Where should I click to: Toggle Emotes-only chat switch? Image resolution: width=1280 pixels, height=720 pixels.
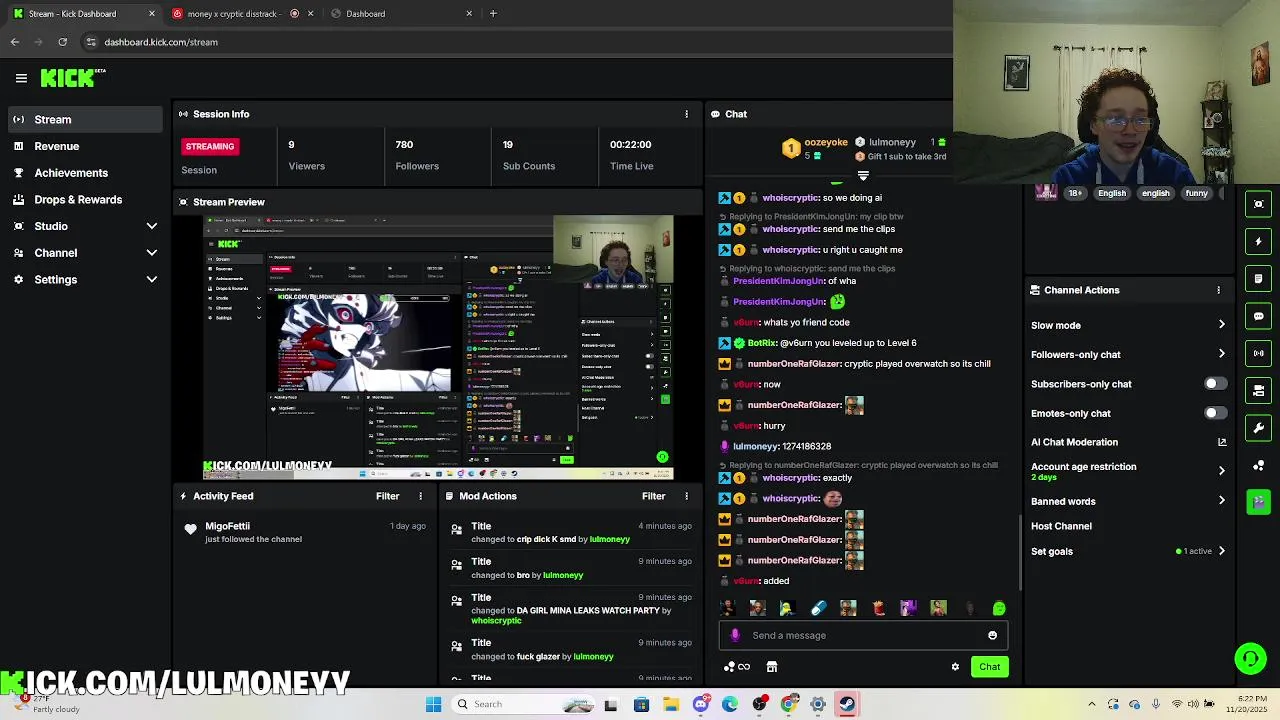pos(1215,413)
